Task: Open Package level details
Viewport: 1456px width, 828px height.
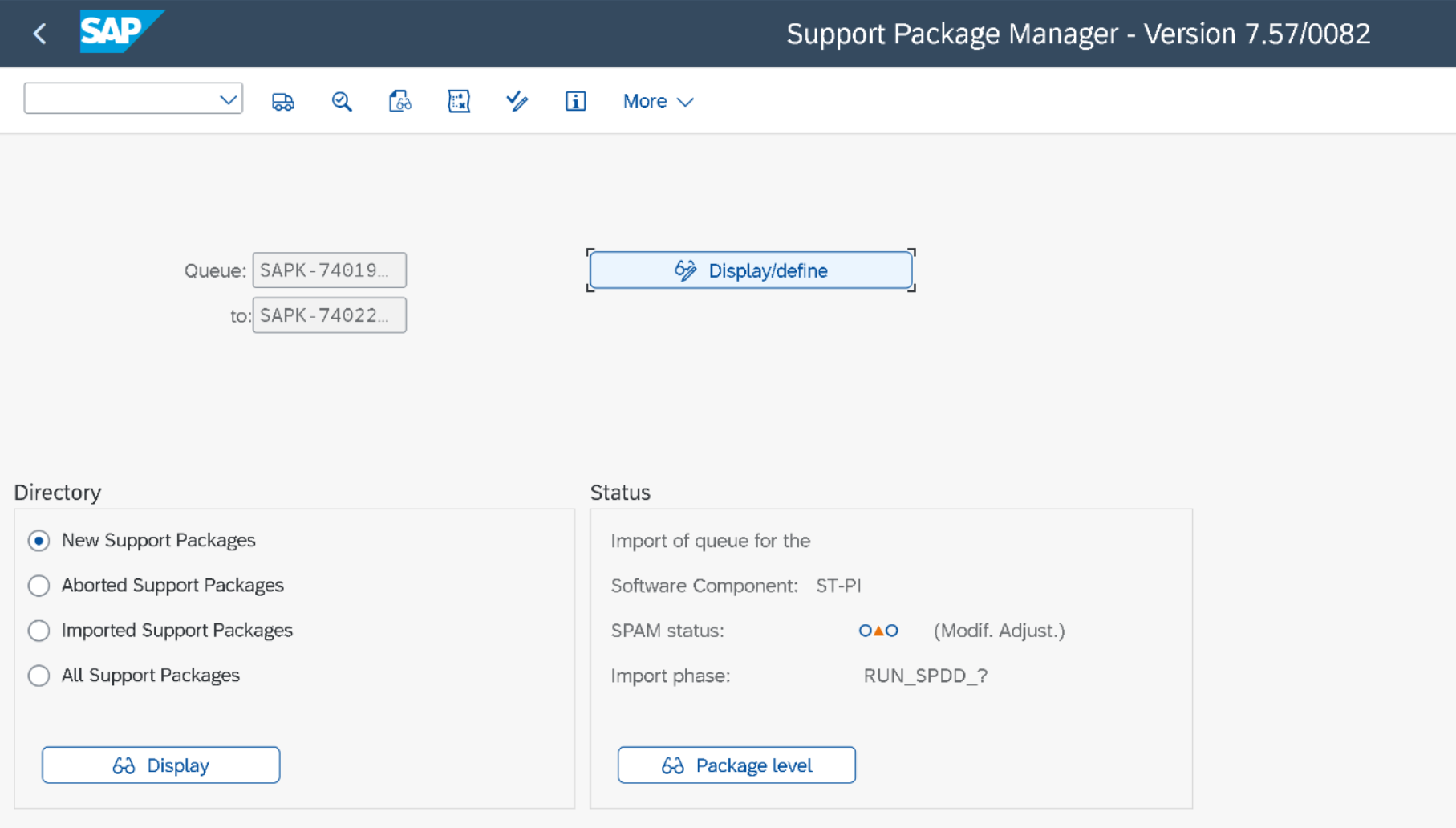Action: 736,765
